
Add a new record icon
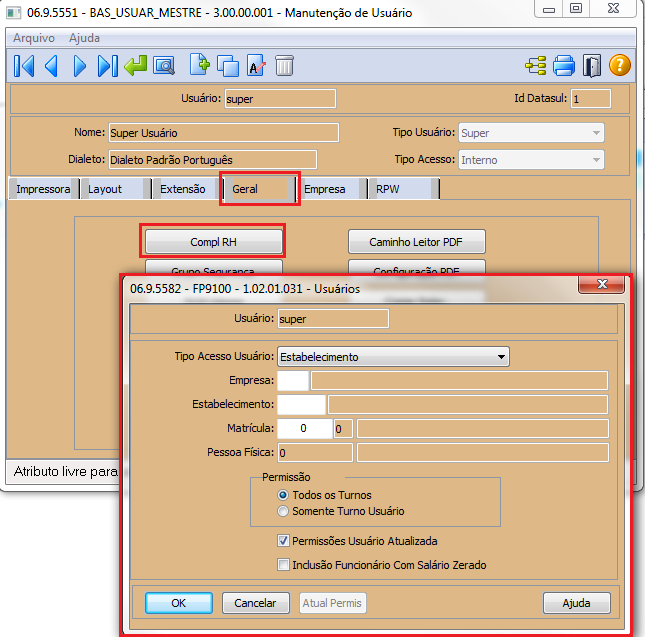coord(200,65)
